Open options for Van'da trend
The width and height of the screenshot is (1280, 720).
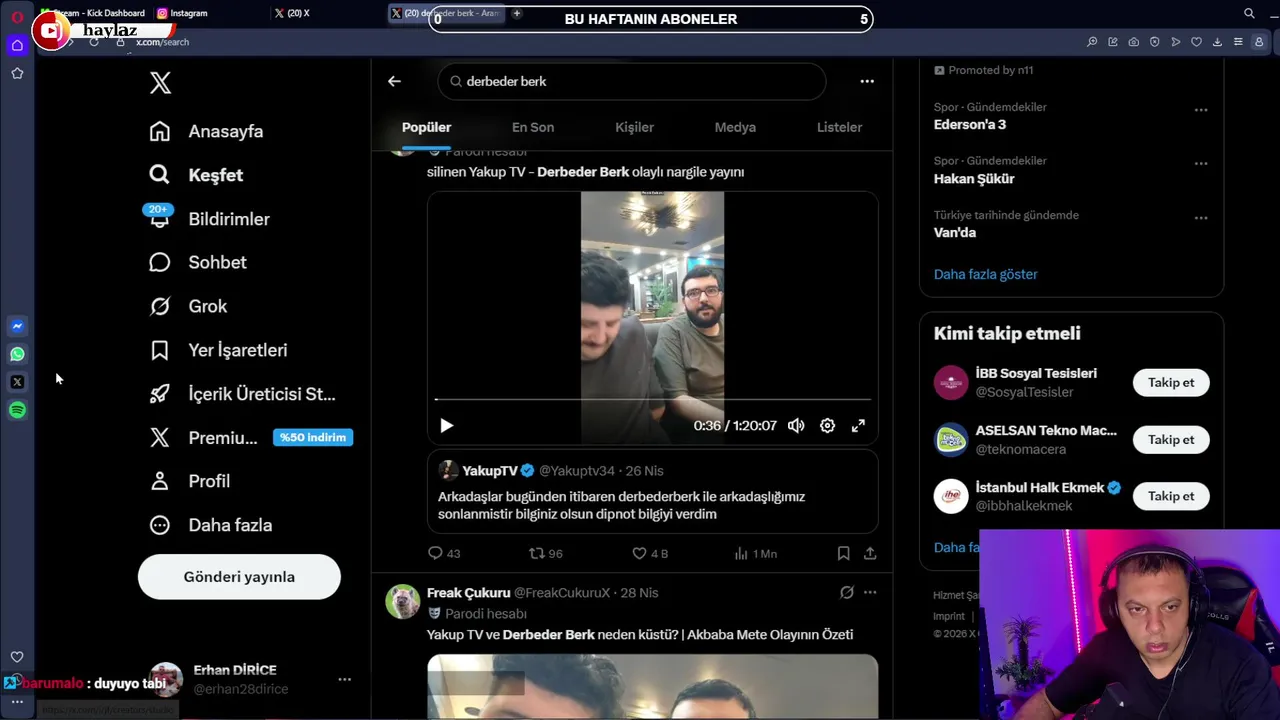(x=1201, y=217)
